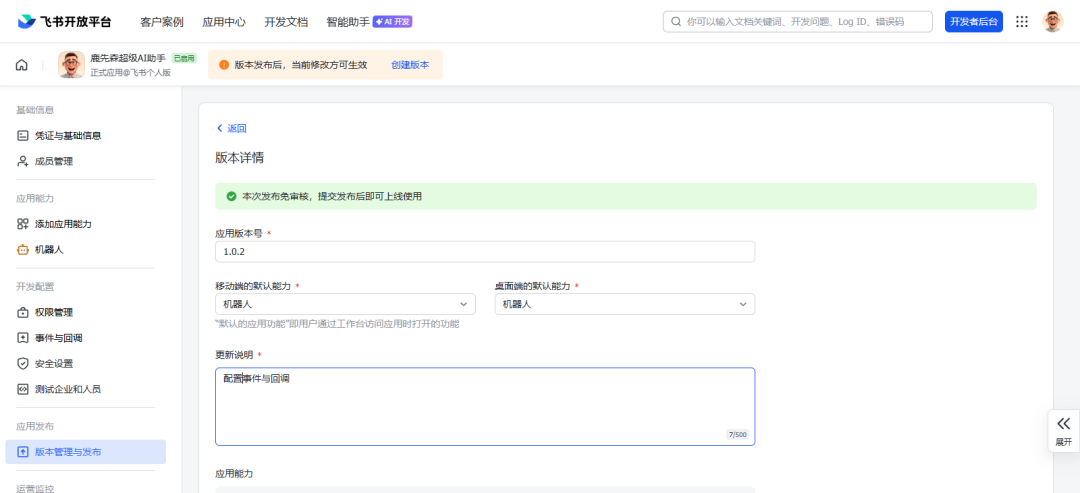The image size is (1080, 493).
Task: Click the 开发者后台 button
Action: coord(974,21)
